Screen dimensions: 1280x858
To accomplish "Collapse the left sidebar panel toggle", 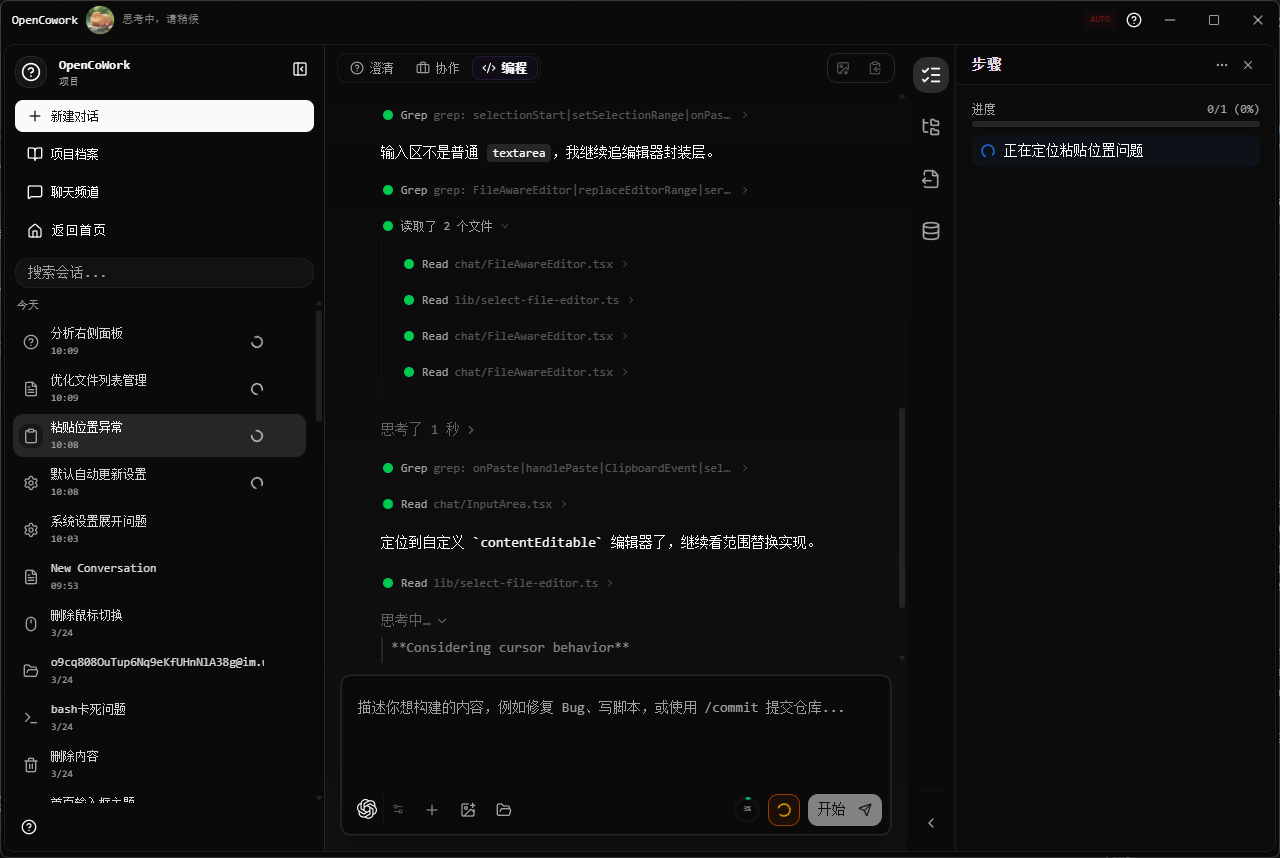I will click(299, 69).
